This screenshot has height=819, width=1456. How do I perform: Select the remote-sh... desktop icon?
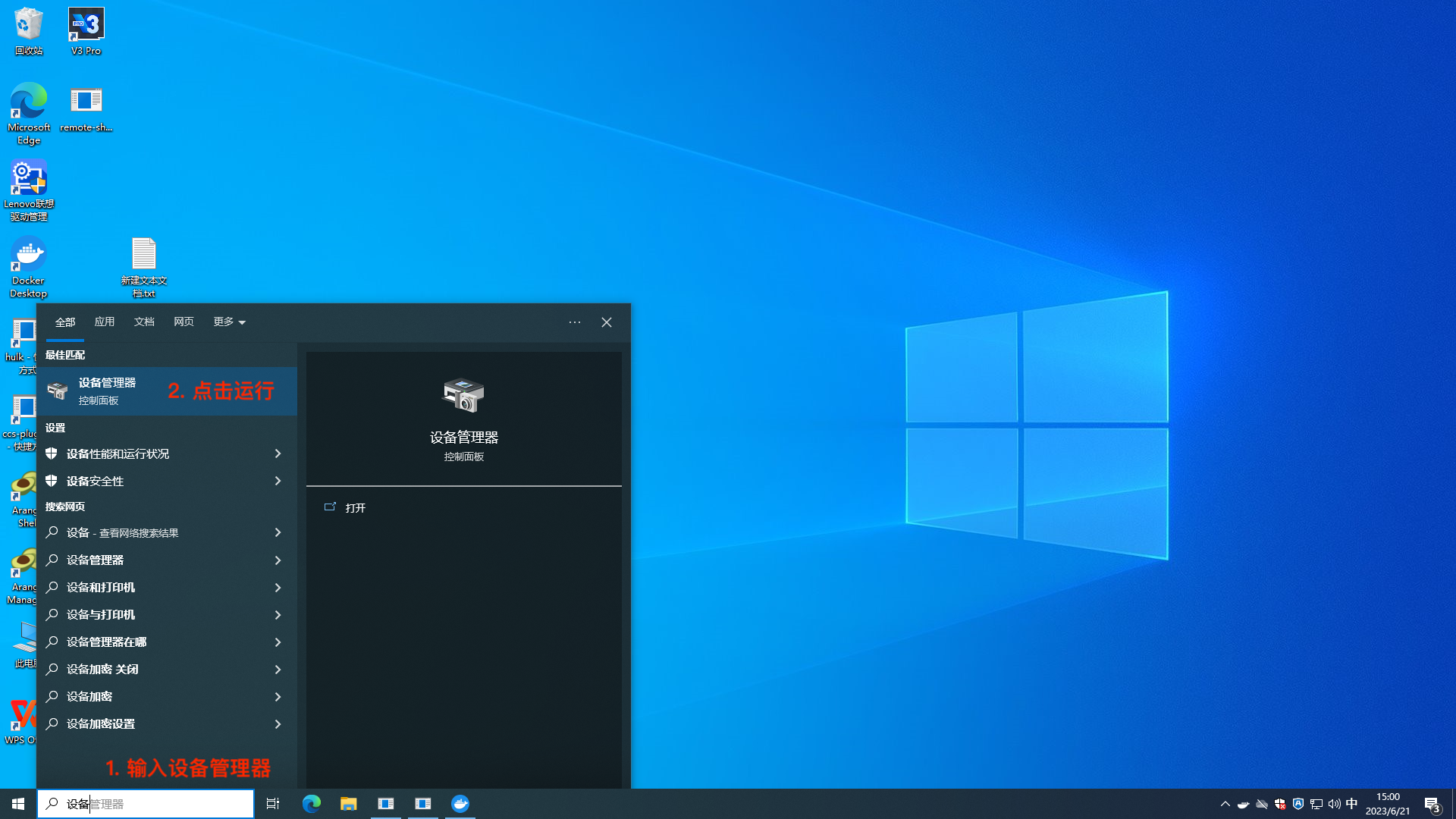(86, 109)
